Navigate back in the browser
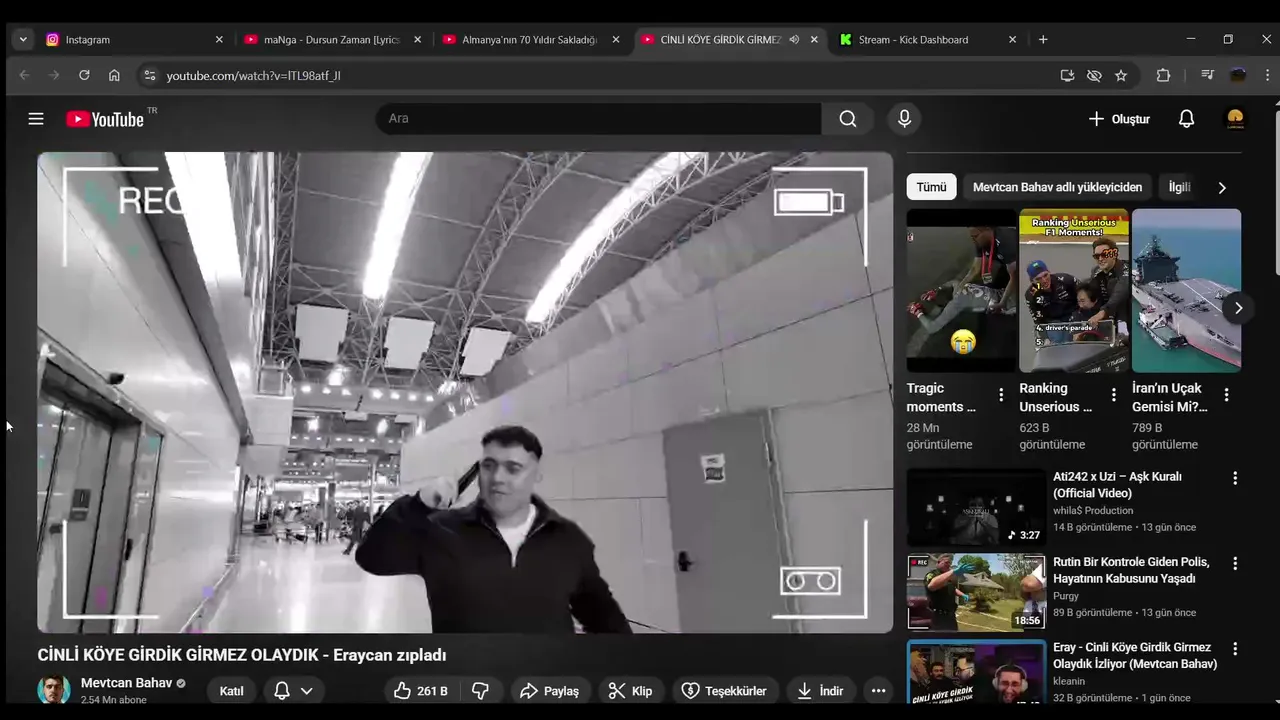 (x=24, y=75)
